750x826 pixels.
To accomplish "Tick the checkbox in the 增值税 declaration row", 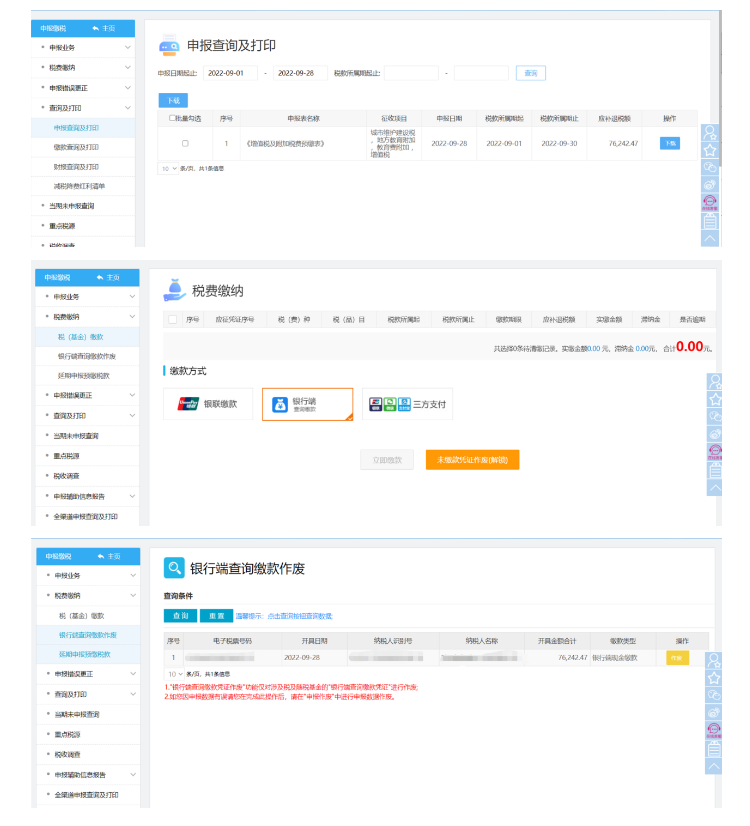I will coord(185,143).
